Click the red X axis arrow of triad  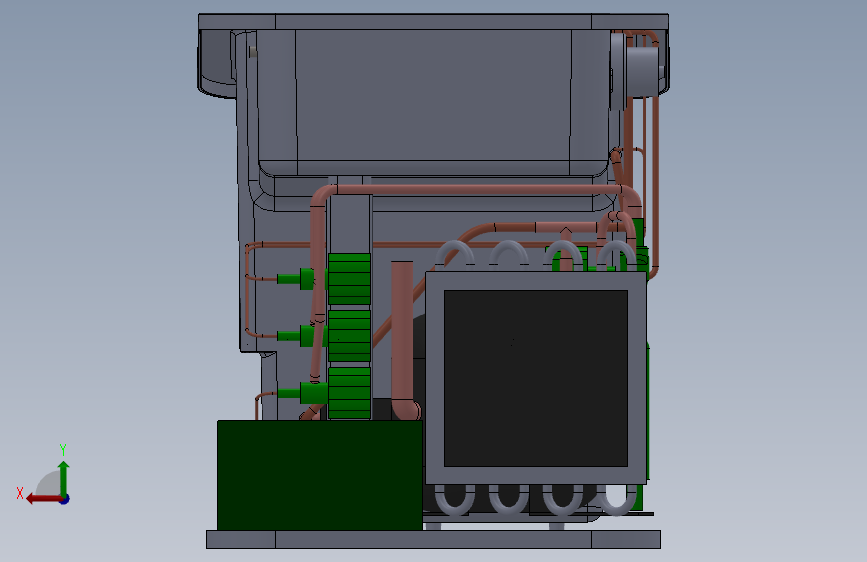pyautogui.click(x=43, y=499)
